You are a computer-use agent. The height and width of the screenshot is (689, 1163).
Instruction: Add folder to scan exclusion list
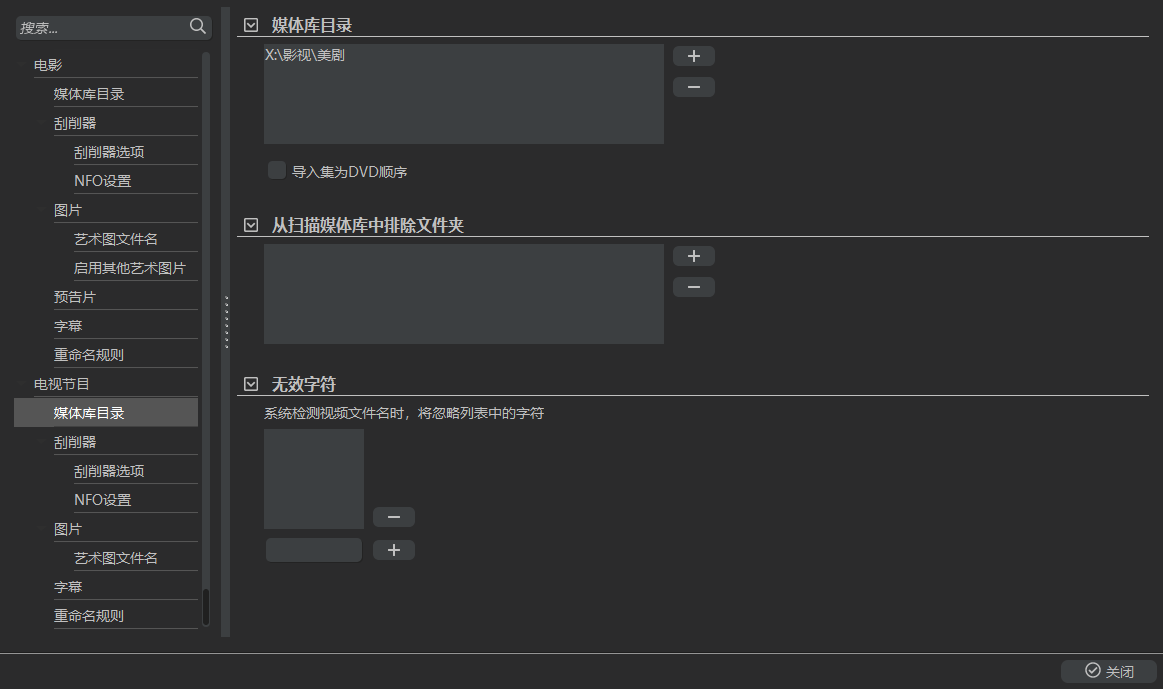point(693,256)
